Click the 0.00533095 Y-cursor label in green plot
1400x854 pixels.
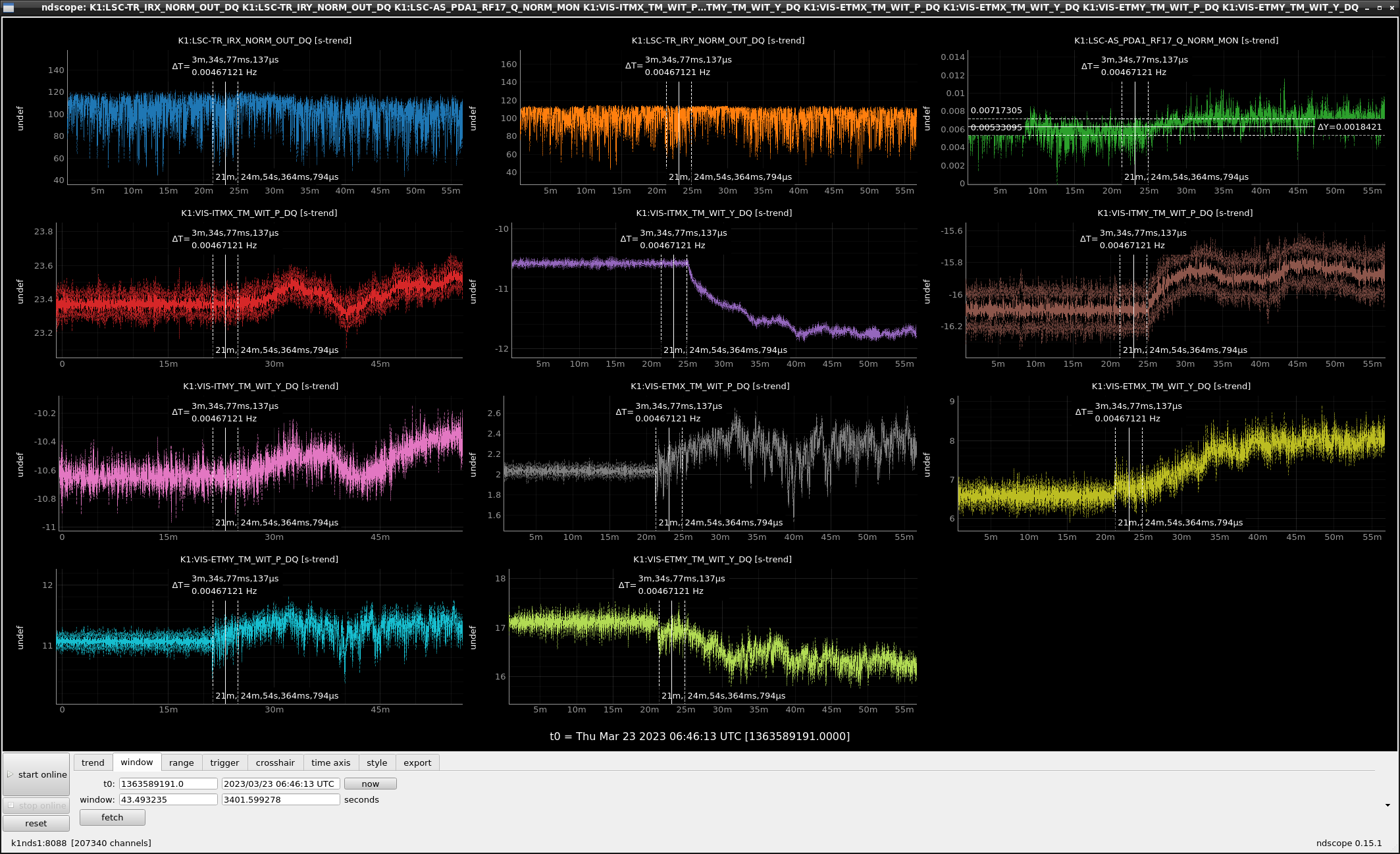(997, 127)
